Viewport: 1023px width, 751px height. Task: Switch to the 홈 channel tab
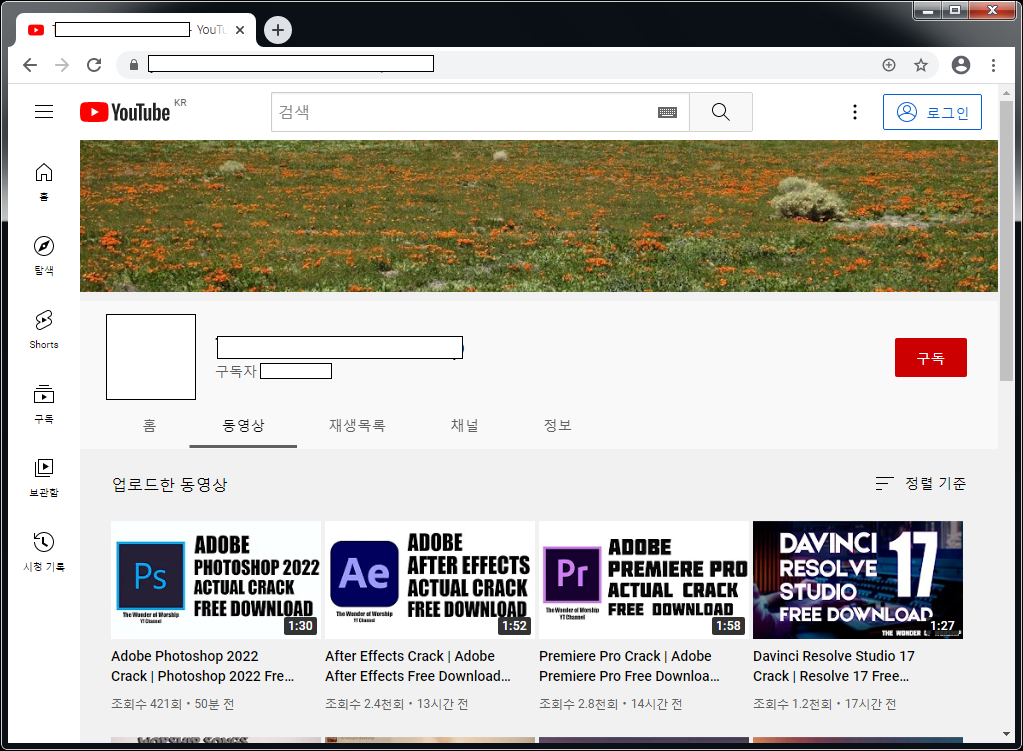coord(149,425)
